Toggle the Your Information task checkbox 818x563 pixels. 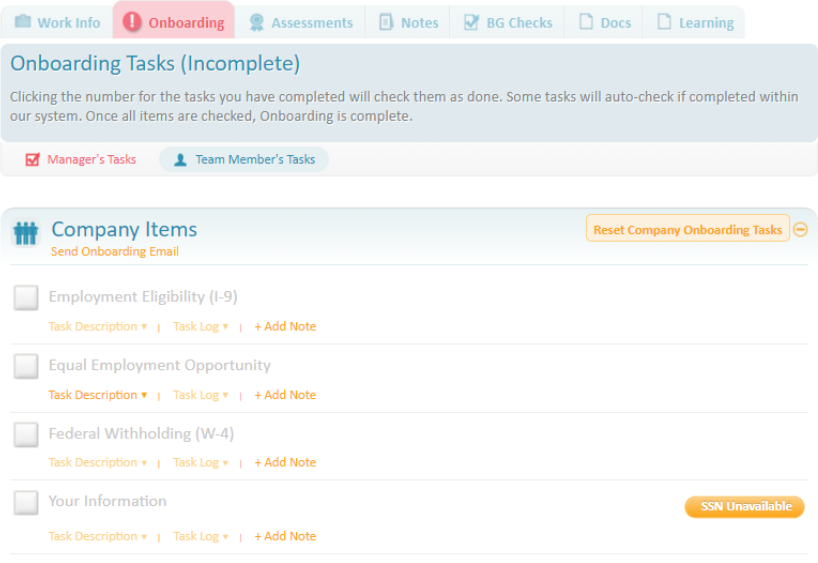(26, 502)
